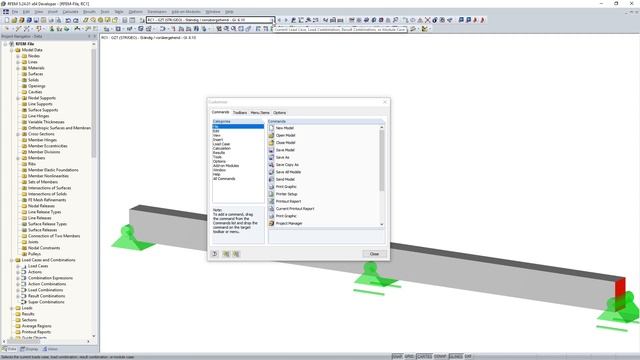The width and height of the screenshot is (640, 360).
Task: Expand the Loads tree node
Action: [12, 309]
